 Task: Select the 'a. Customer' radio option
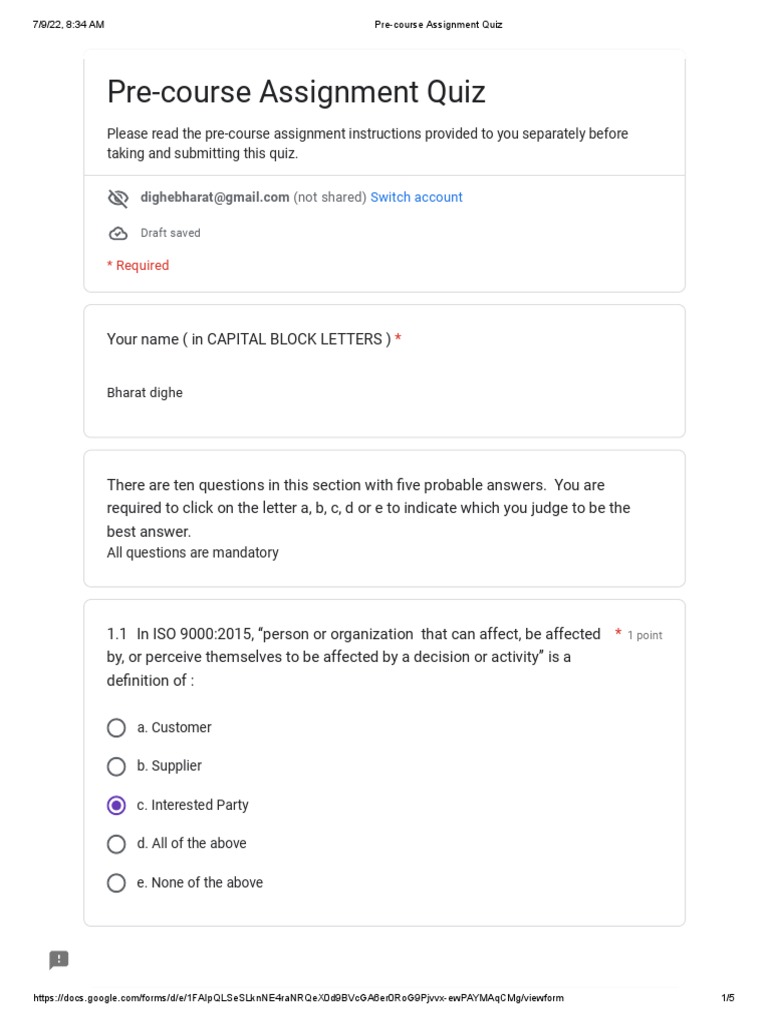click(116, 728)
